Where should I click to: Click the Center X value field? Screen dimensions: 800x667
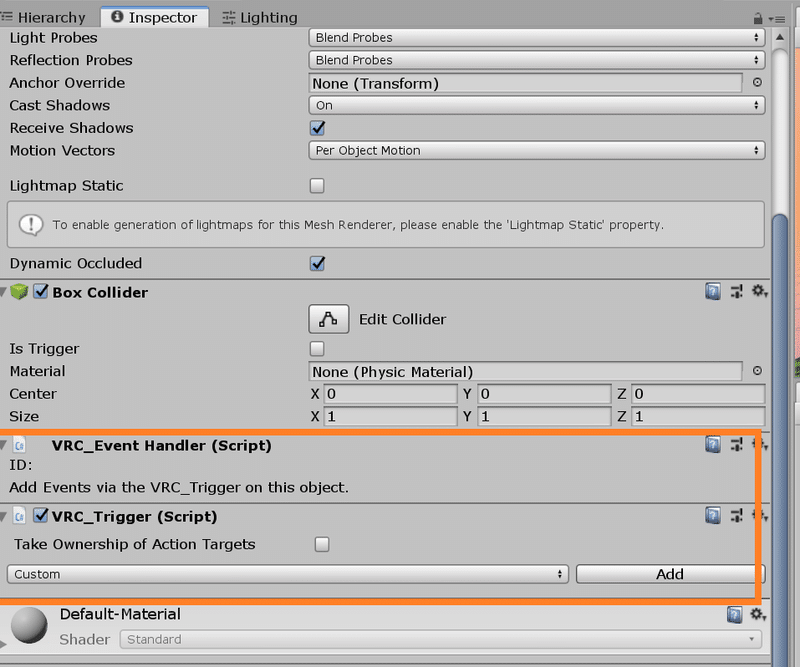pyautogui.click(x=390, y=393)
